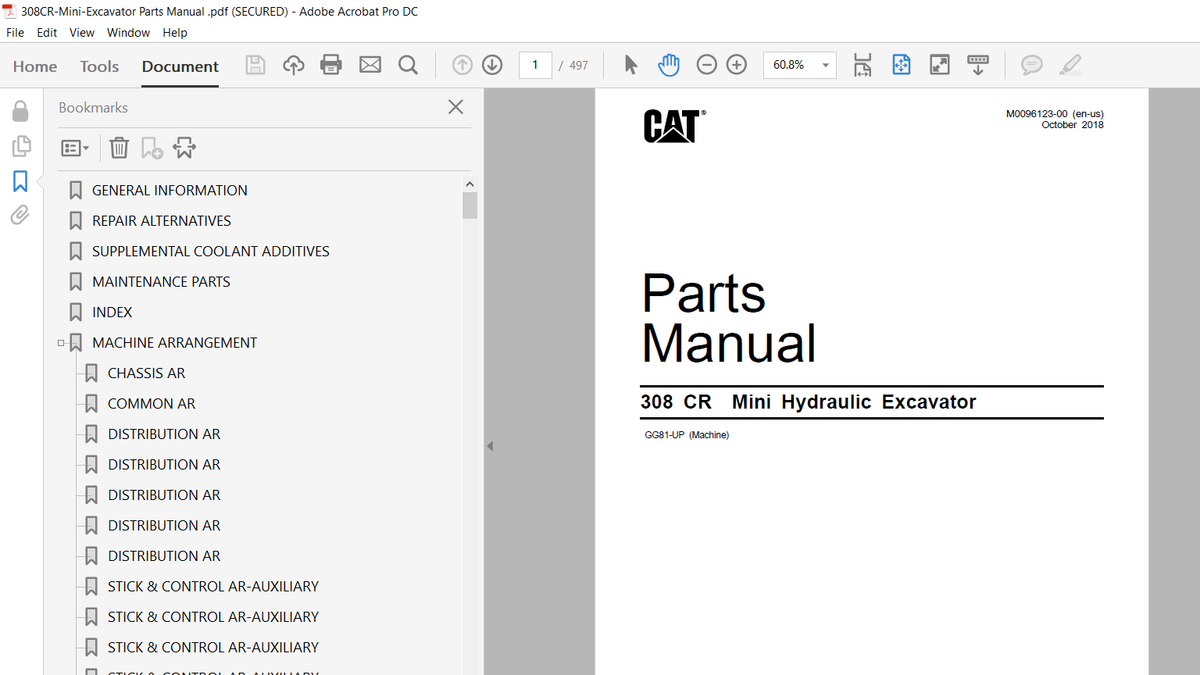Switch to the Tools tab
1200x675 pixels.
pyautogui.click(x=99, y=66)
